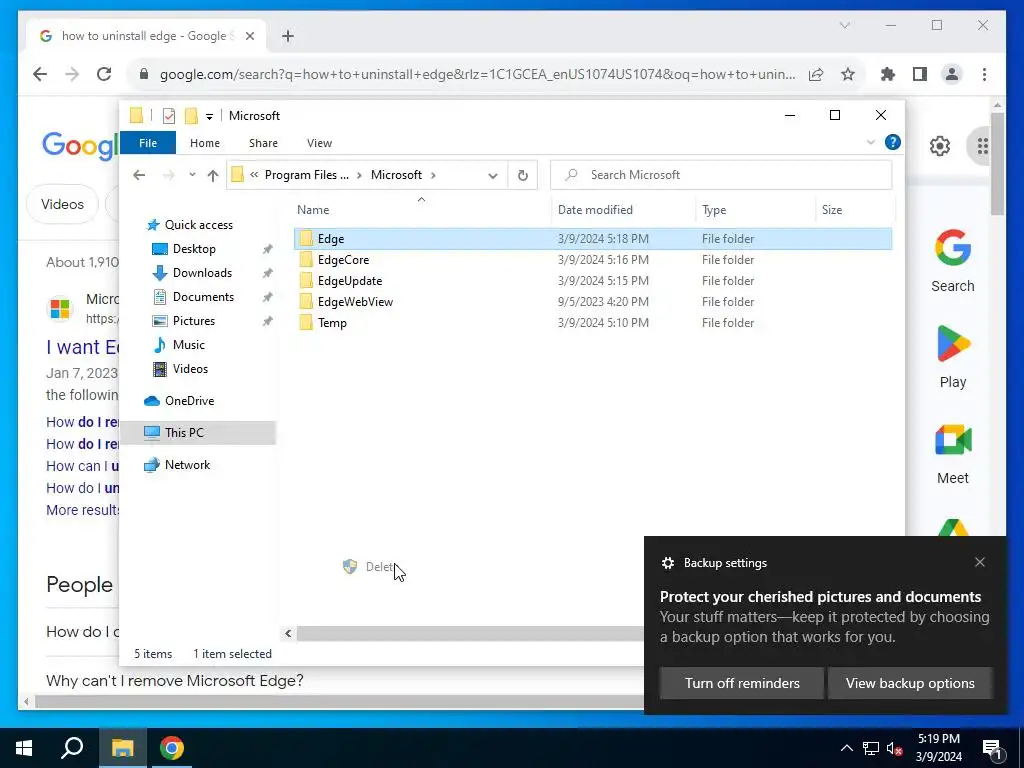Screen dimensions: 1024x768
Task: Go up one folder level in Explorer
Action: [x=213, y=175]
